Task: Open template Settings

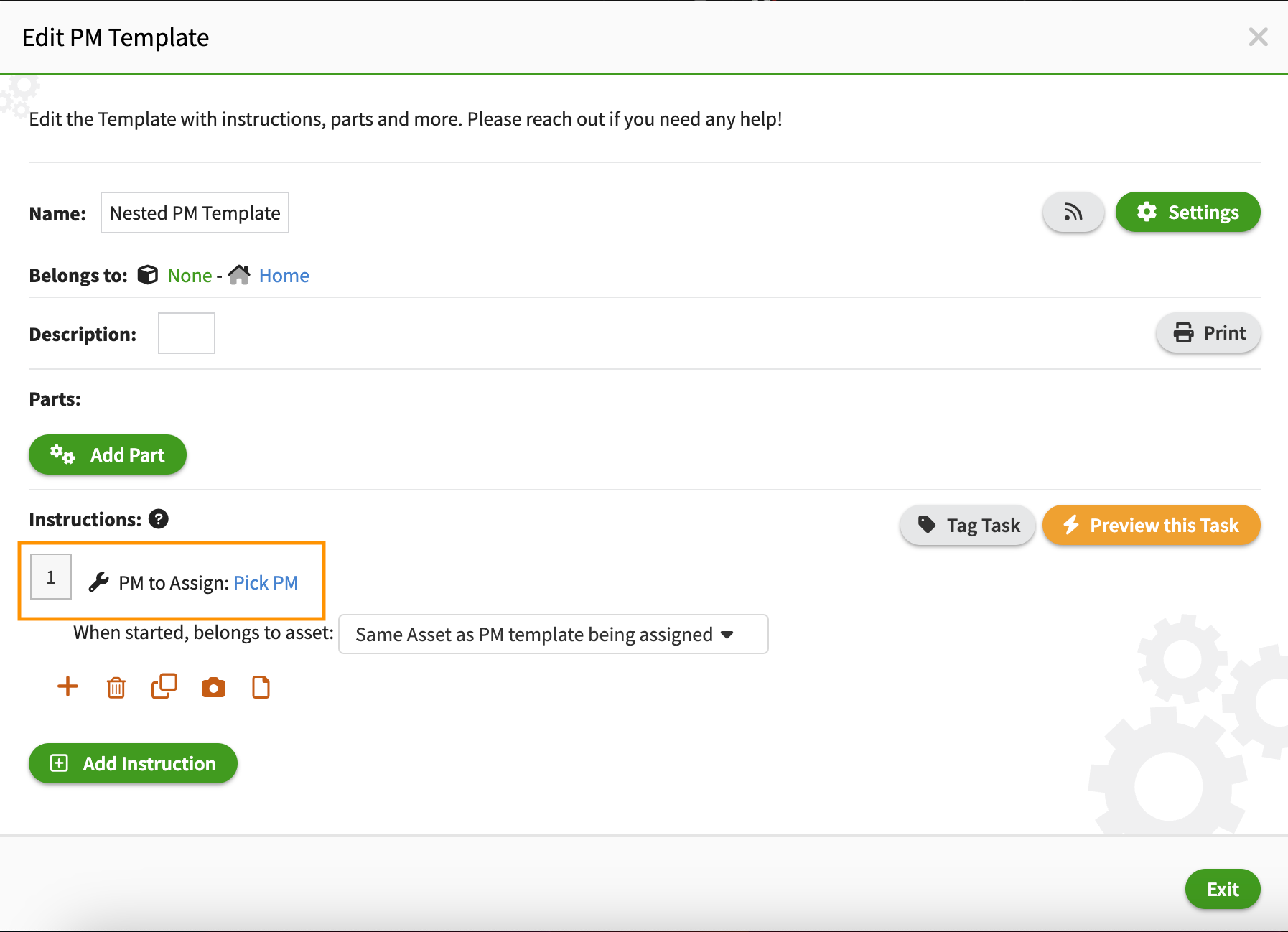Action: tap(1187, 212)
